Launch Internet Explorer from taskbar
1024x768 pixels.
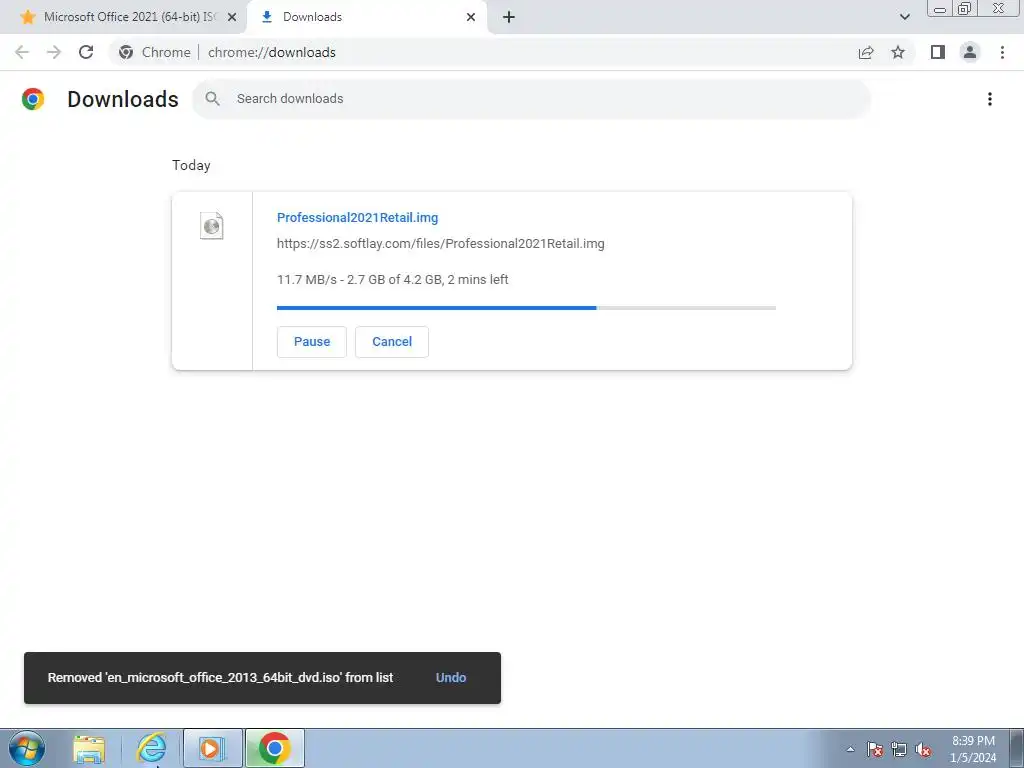click(x=151, y=748)
